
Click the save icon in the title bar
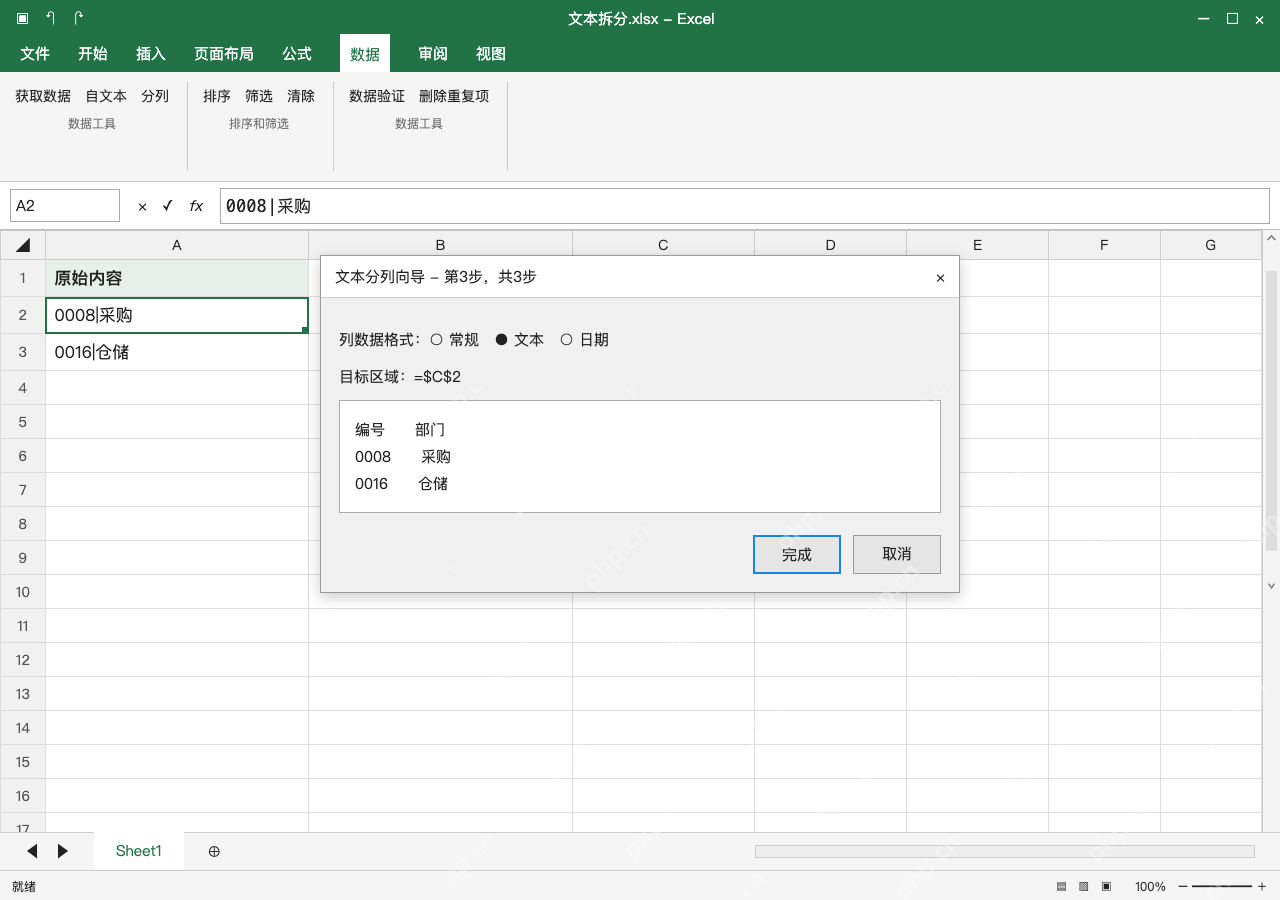click(22, 18)
